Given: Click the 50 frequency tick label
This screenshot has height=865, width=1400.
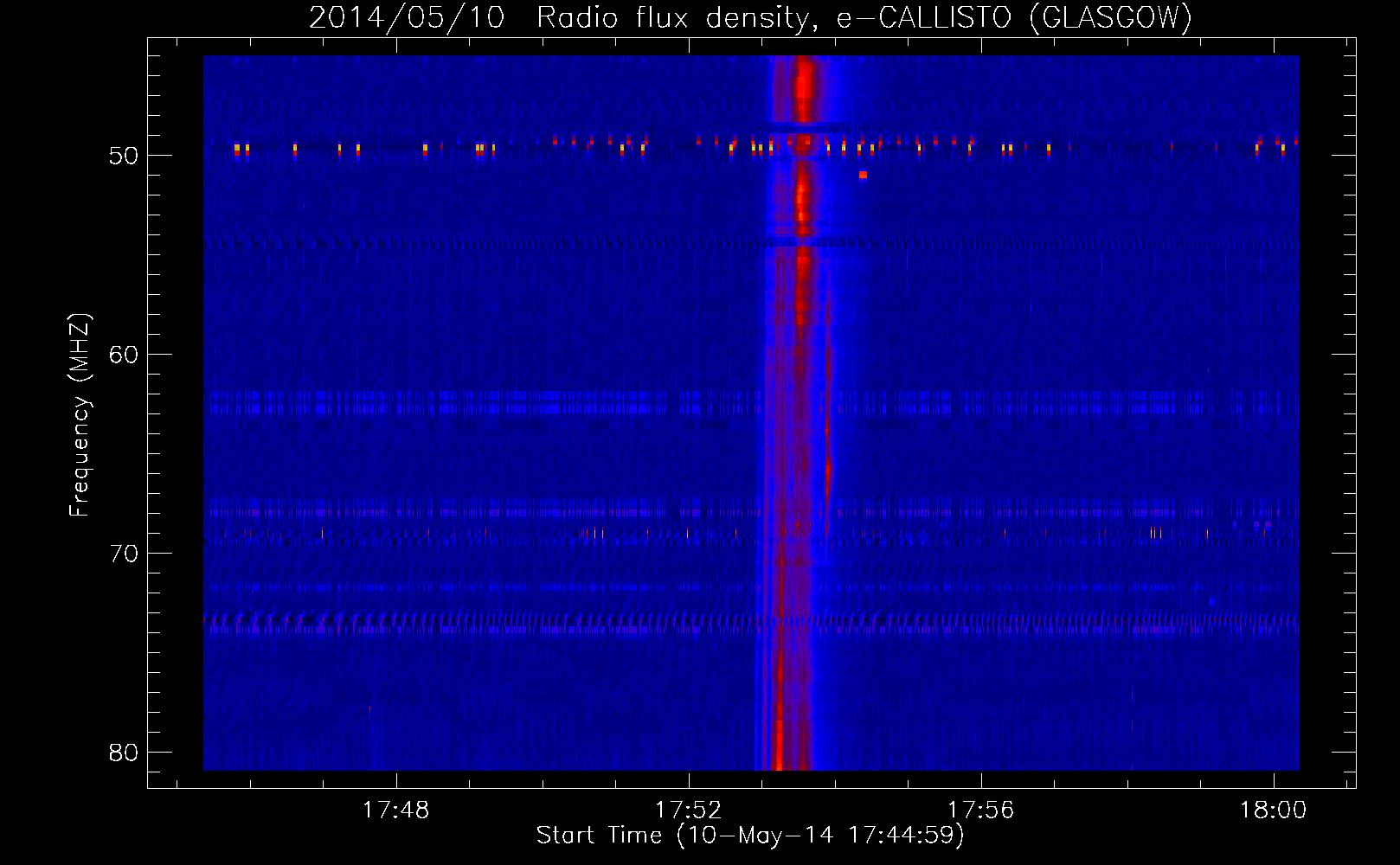Looking at the screenshot, I should click(x=124, y=156).
